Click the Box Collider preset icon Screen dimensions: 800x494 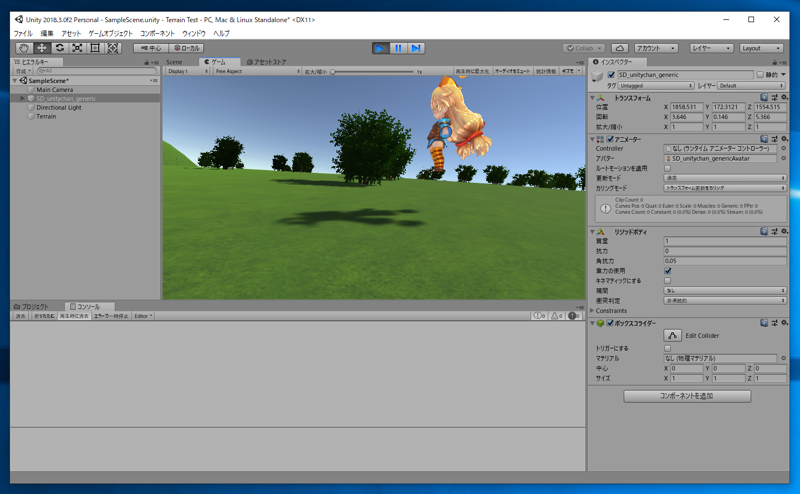coord(774,323)
